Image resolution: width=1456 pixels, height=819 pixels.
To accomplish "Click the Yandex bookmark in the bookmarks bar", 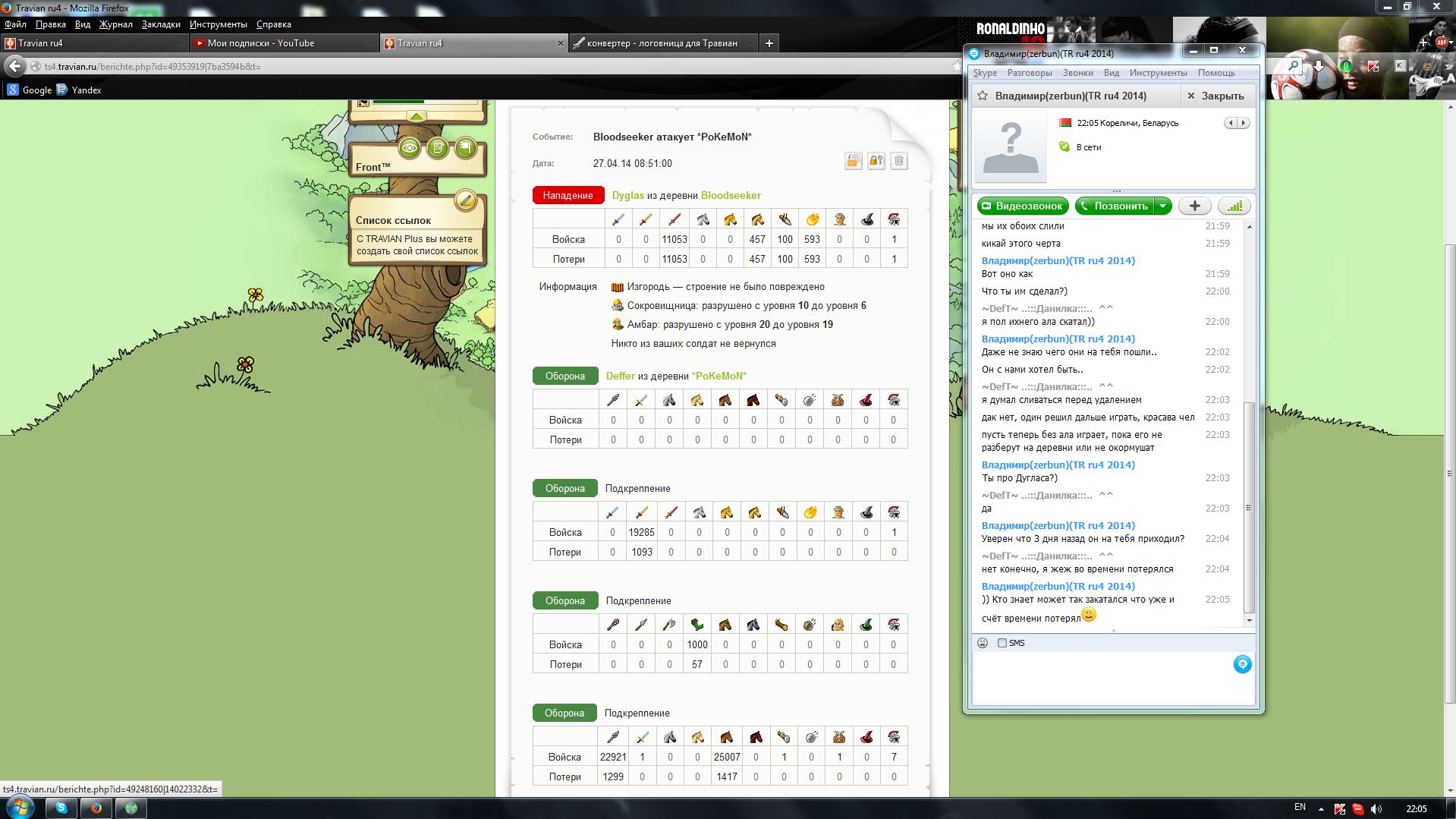I will coord(78,90).
